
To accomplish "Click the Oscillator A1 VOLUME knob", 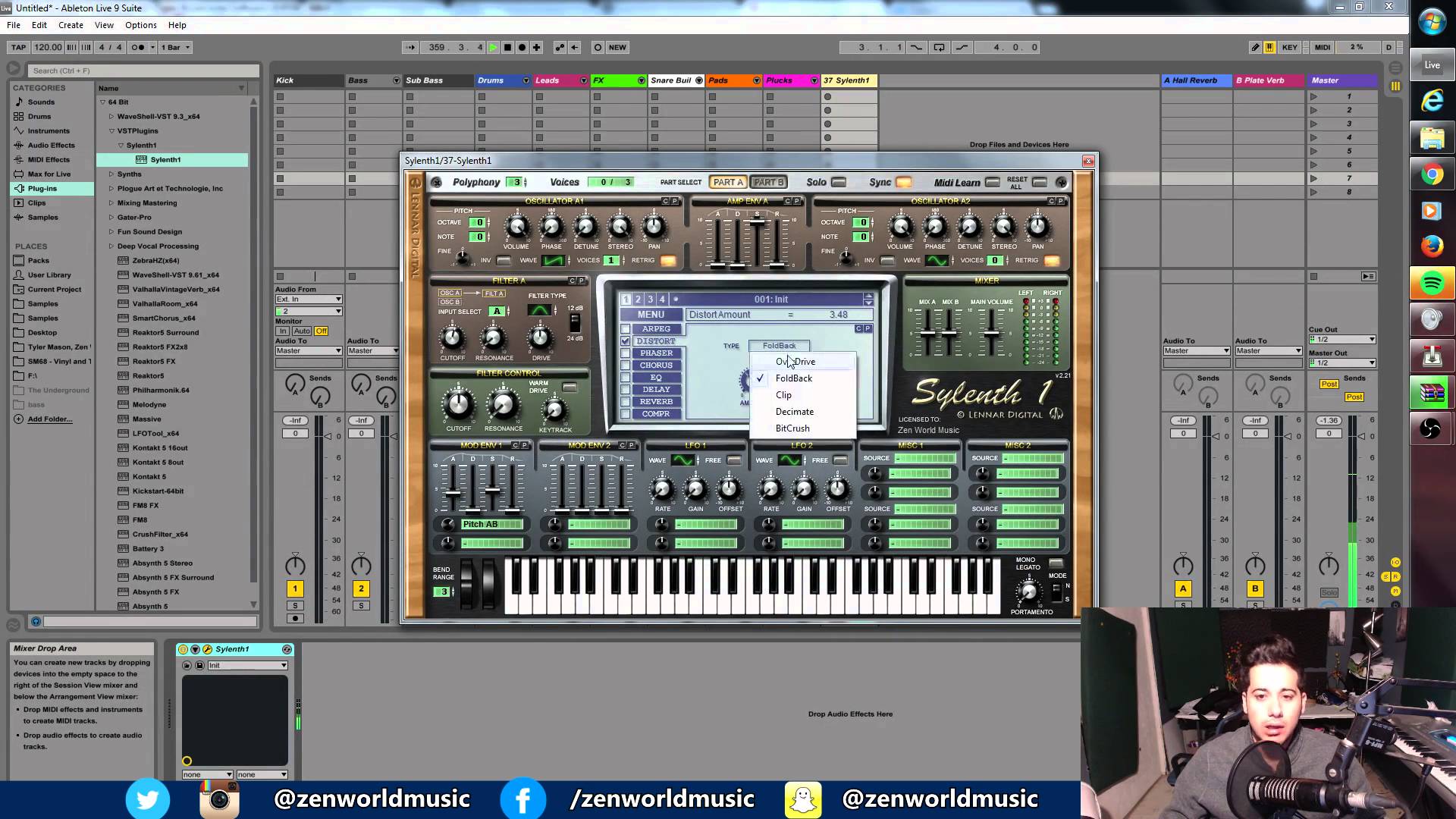I will (516, 227).
